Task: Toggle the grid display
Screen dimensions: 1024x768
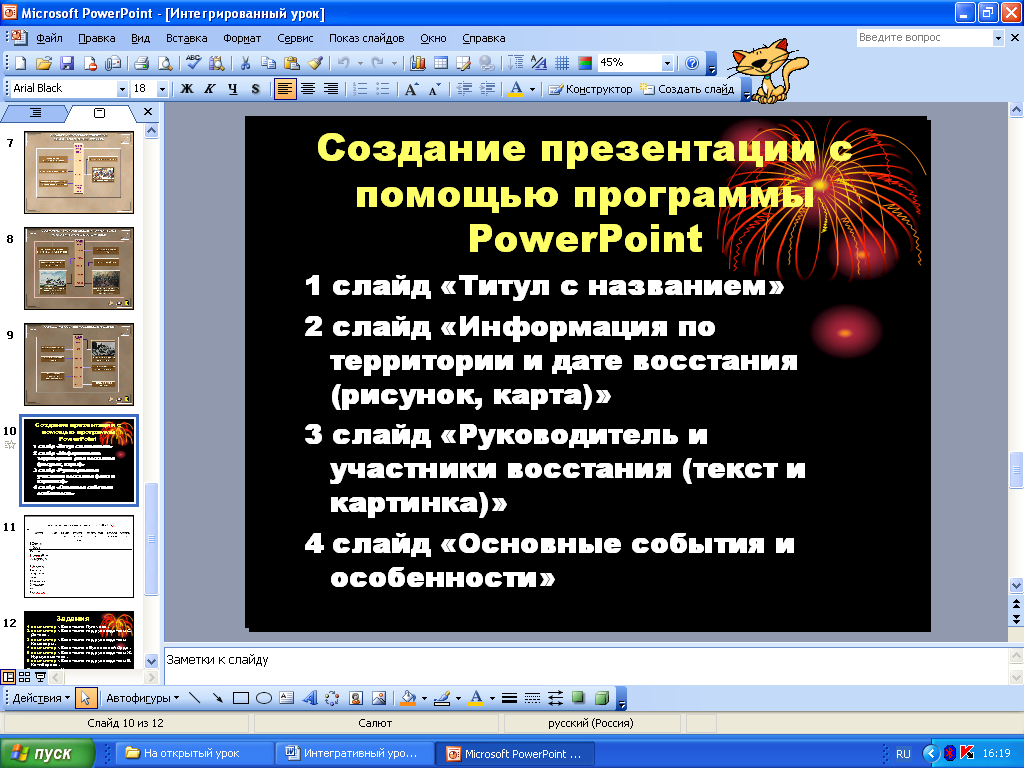Action: pos(562,63)
